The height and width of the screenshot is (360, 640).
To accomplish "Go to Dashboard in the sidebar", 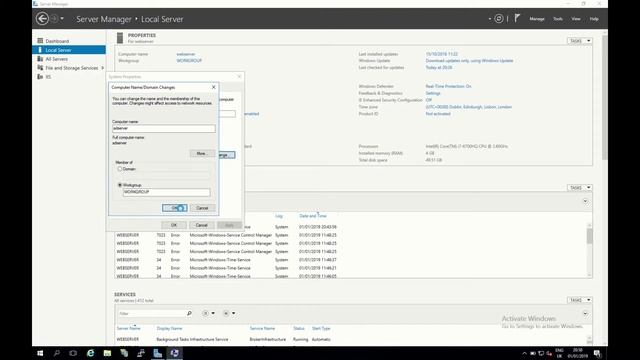I will click(x=57, y=41).
